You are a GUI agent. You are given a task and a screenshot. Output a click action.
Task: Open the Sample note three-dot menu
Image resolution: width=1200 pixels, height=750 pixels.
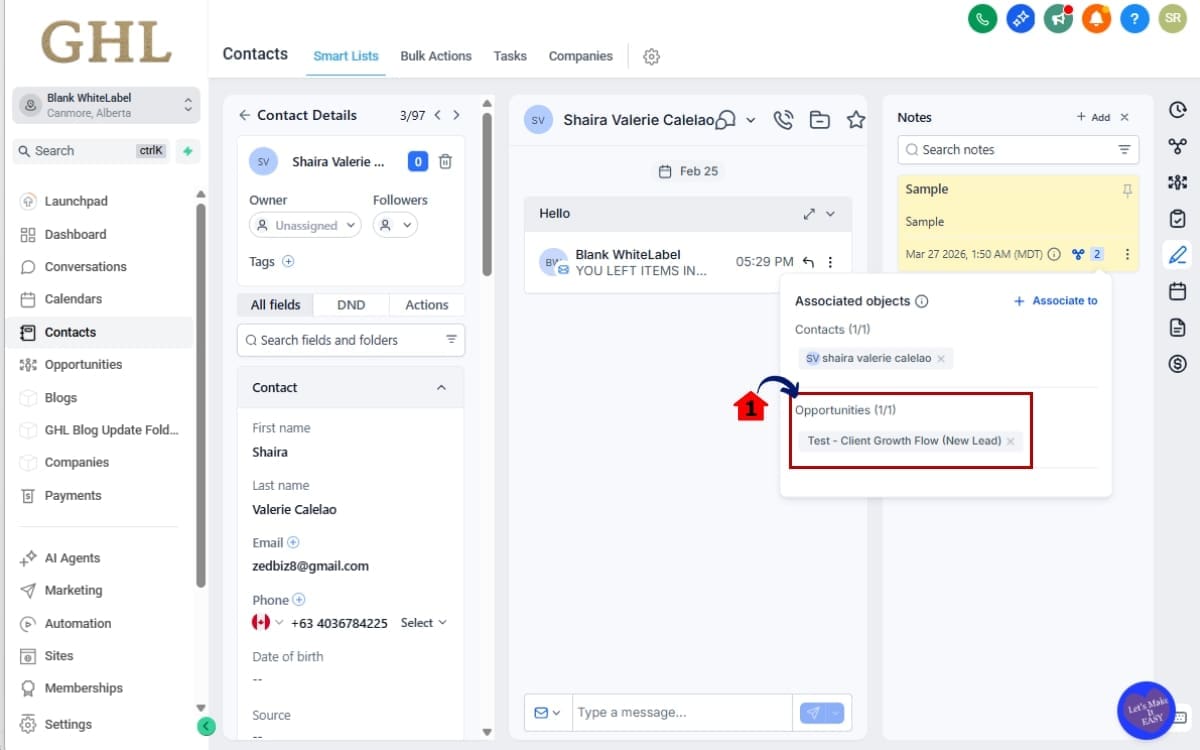click(x=1127, y=254)
